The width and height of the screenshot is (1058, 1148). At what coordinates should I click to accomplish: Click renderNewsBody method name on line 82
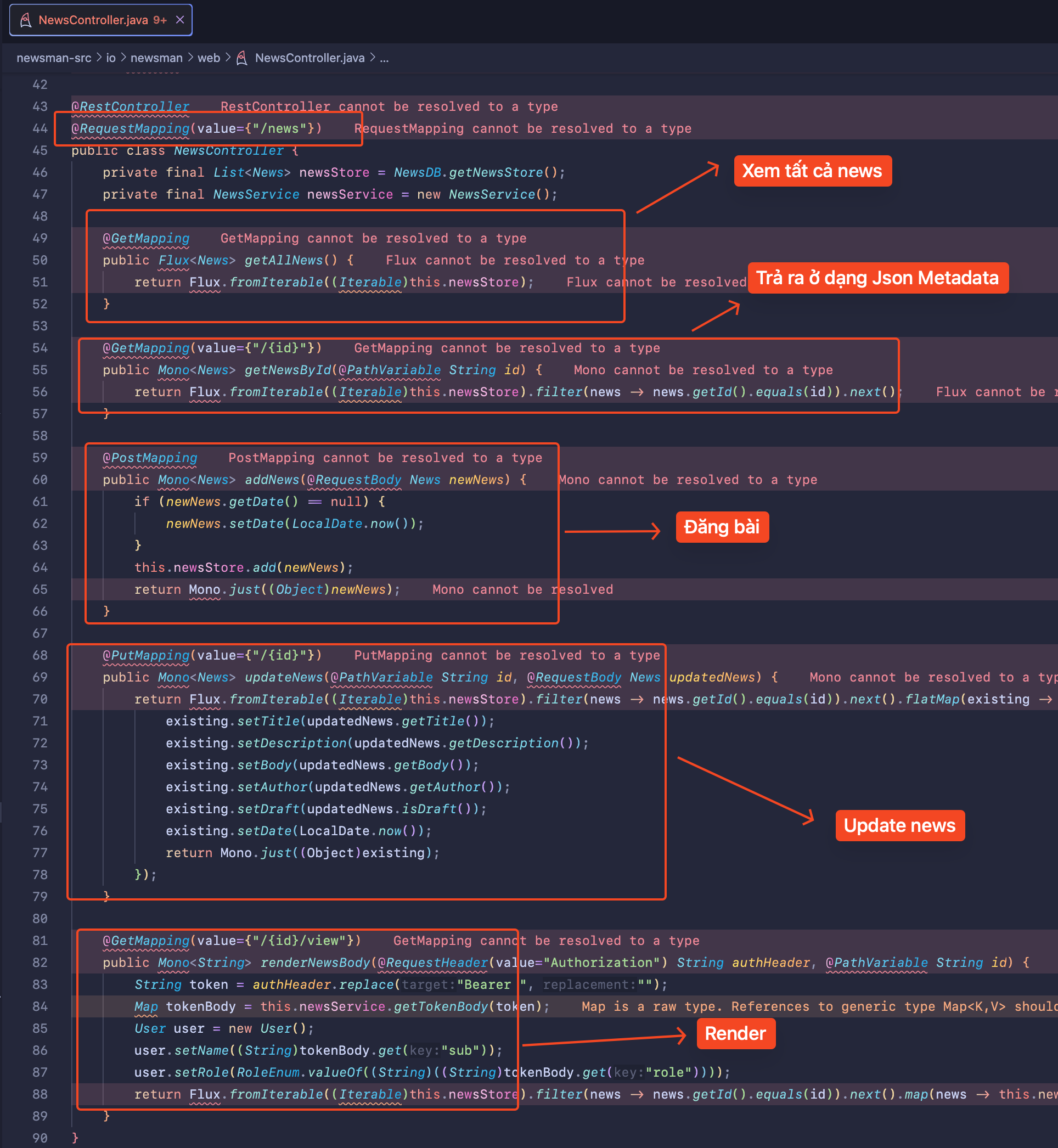tap(316, 963)
